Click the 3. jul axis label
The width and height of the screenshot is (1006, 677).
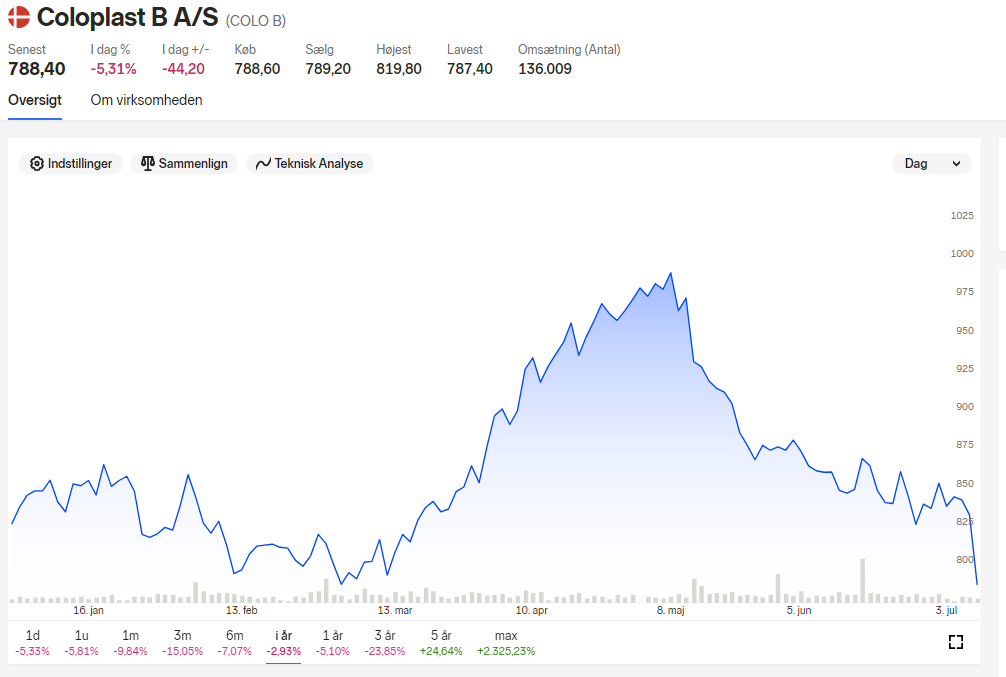(x=946, y=610)
